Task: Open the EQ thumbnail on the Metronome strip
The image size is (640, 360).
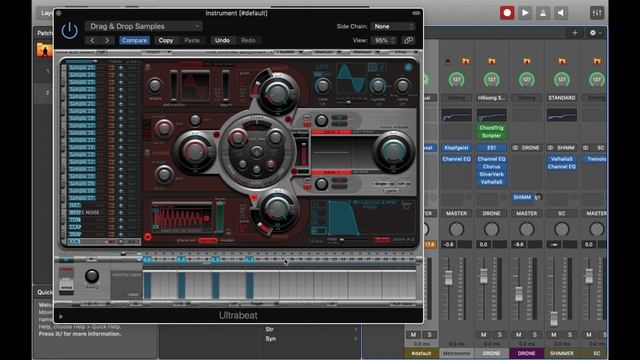Action: click(x=456, y=116)
